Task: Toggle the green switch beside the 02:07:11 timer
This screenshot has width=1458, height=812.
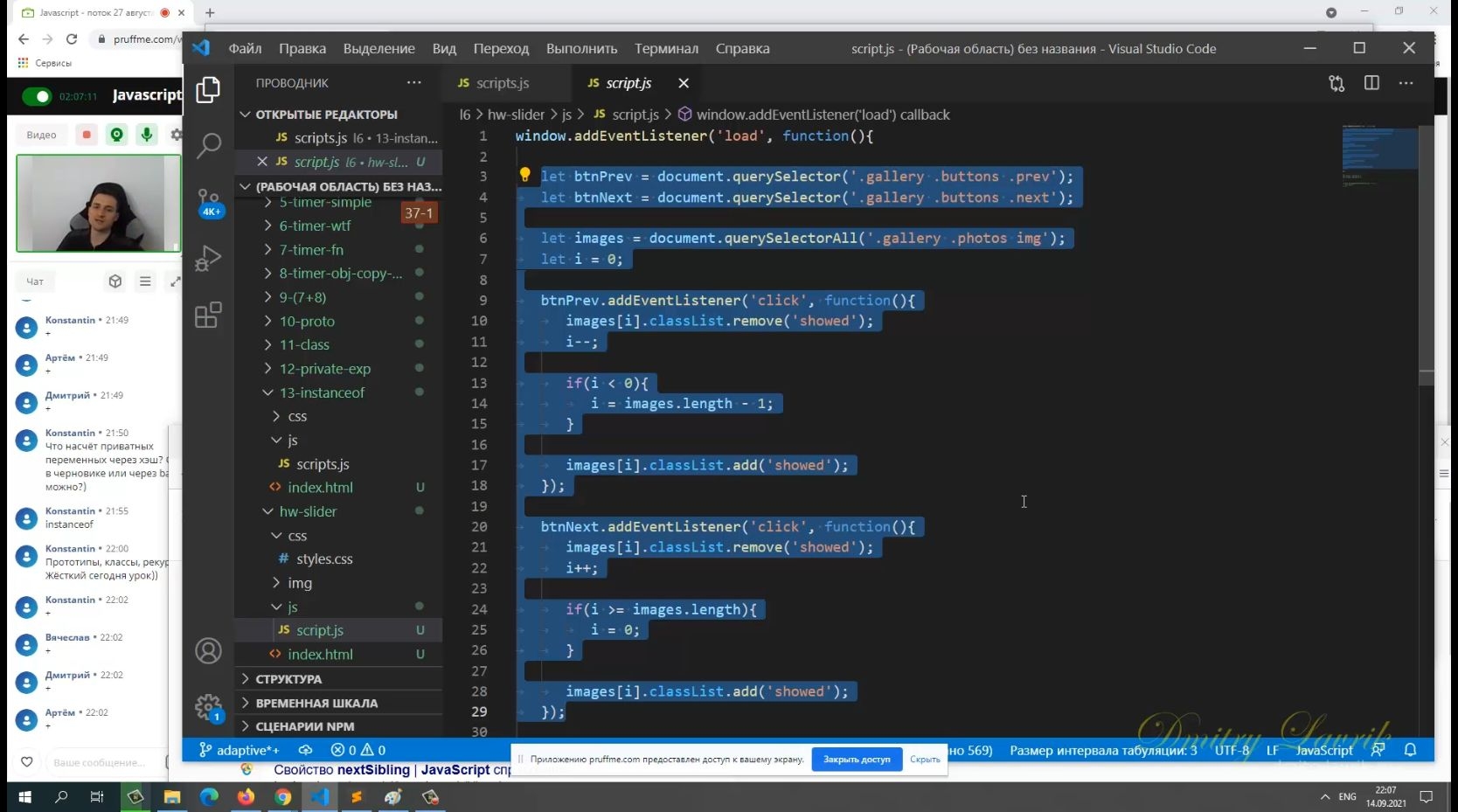Action: pos(37,96)
